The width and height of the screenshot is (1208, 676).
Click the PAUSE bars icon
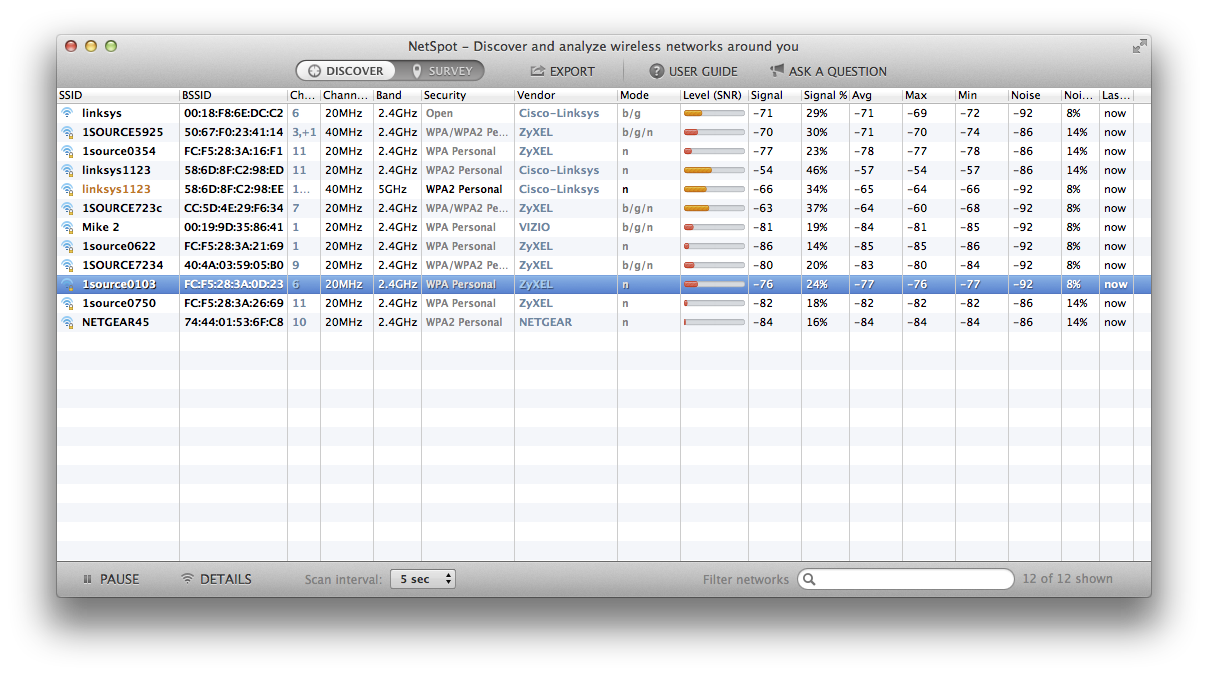[x=87, y=579]
